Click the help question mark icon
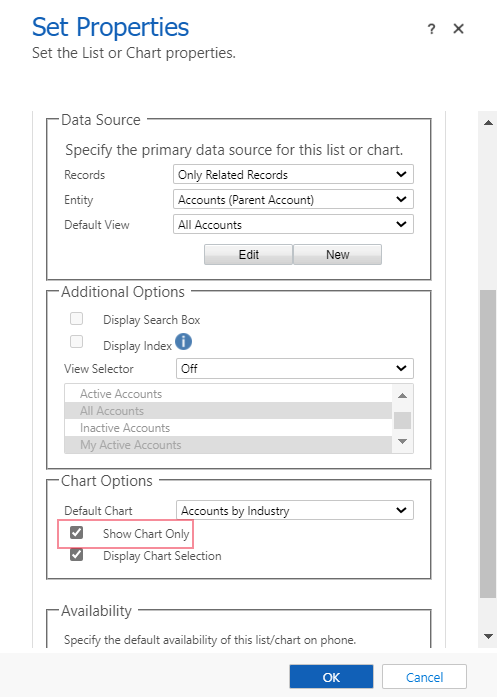The height and width of the screenshot is (697, 497). tap(431, 29)
